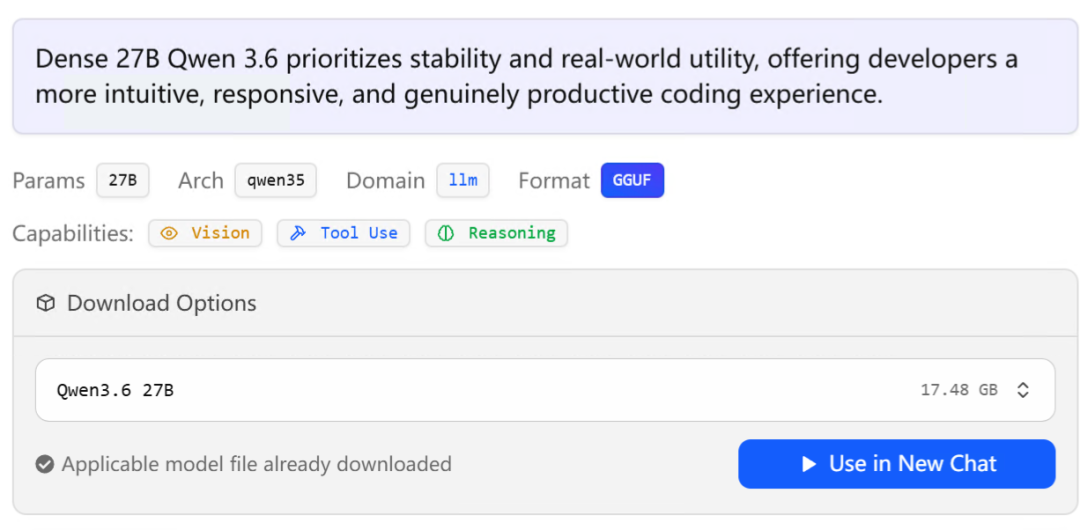
Task: Click the llm domain tag
Action: click(x=463, y=181)
